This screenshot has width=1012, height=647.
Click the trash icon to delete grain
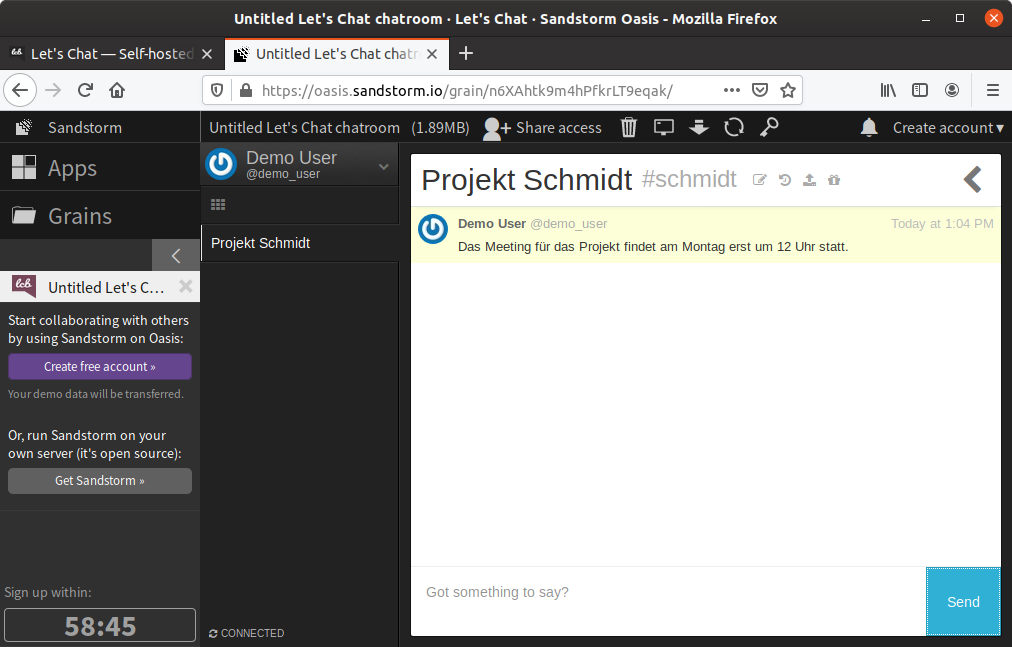coord(629,127)
